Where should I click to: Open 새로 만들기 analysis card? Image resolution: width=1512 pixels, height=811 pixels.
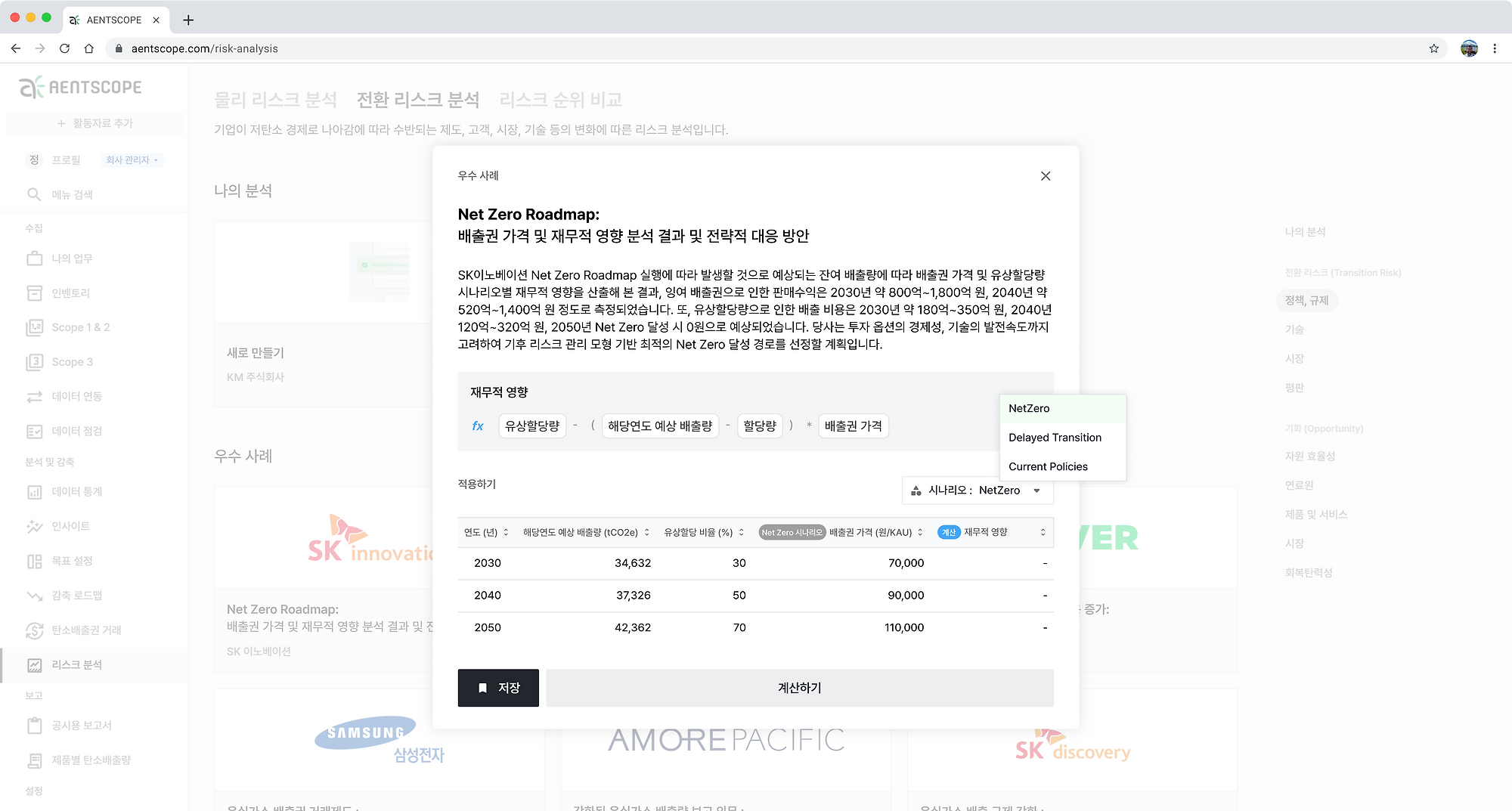(x=324, y=314)
